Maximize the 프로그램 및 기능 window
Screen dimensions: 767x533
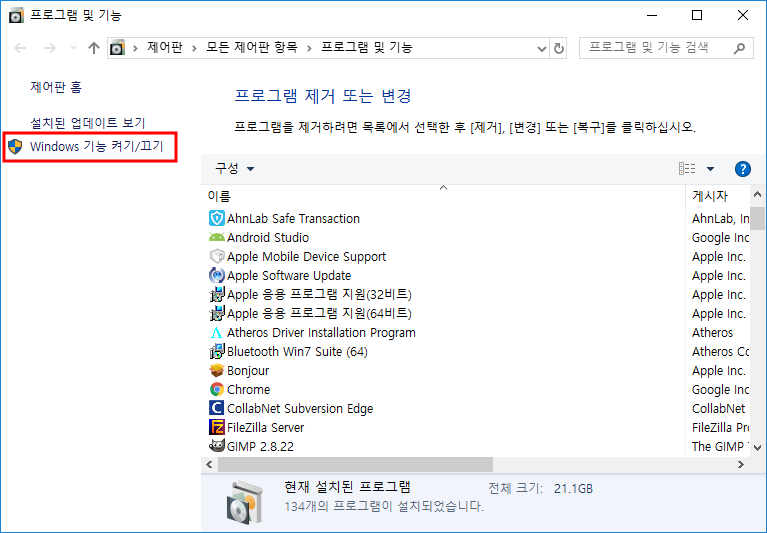(697, 16)
